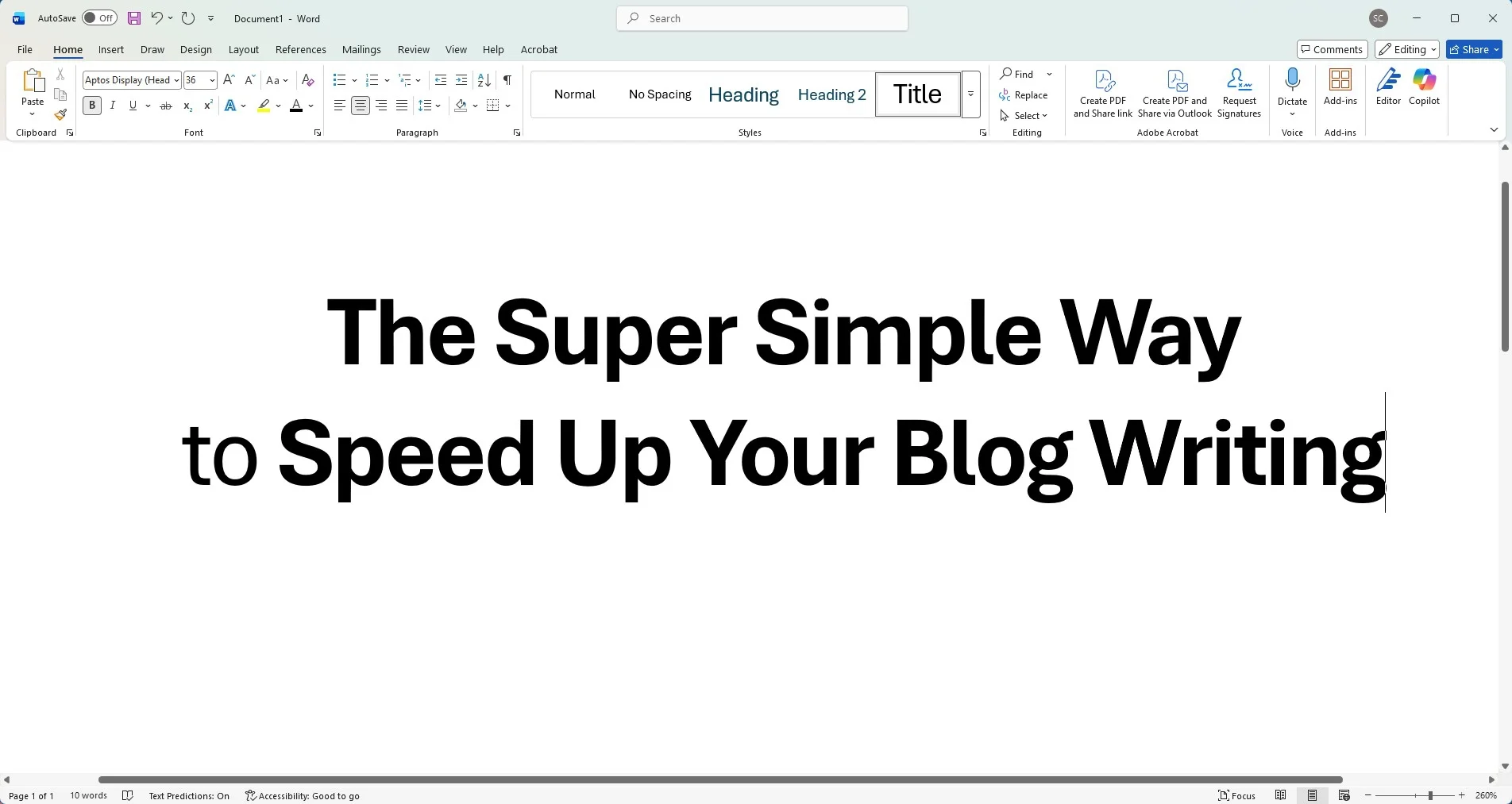
Task: Open Copilot
Action: pos(1422,87)
